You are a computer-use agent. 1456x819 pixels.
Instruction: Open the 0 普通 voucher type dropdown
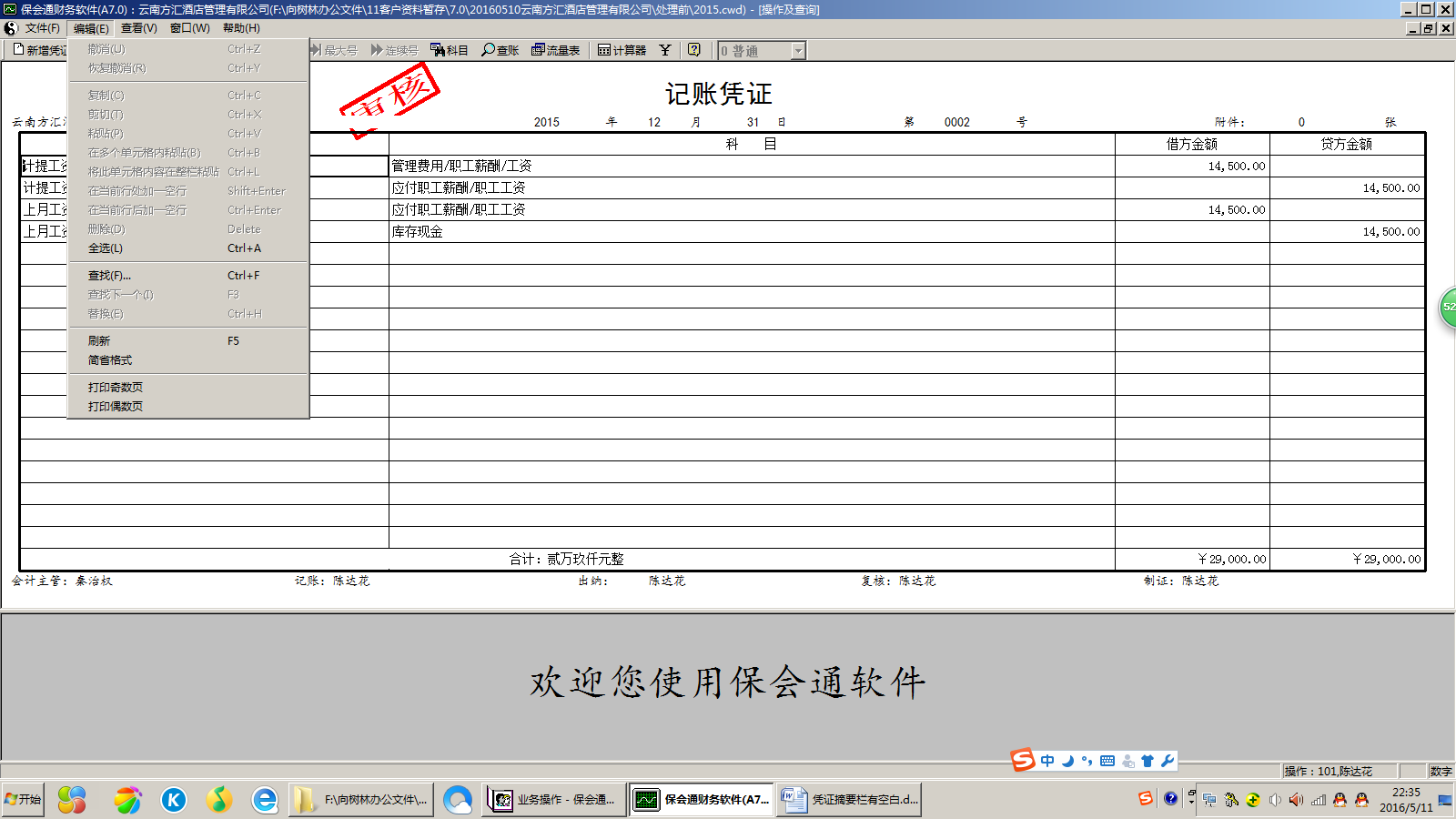[796, 50]
